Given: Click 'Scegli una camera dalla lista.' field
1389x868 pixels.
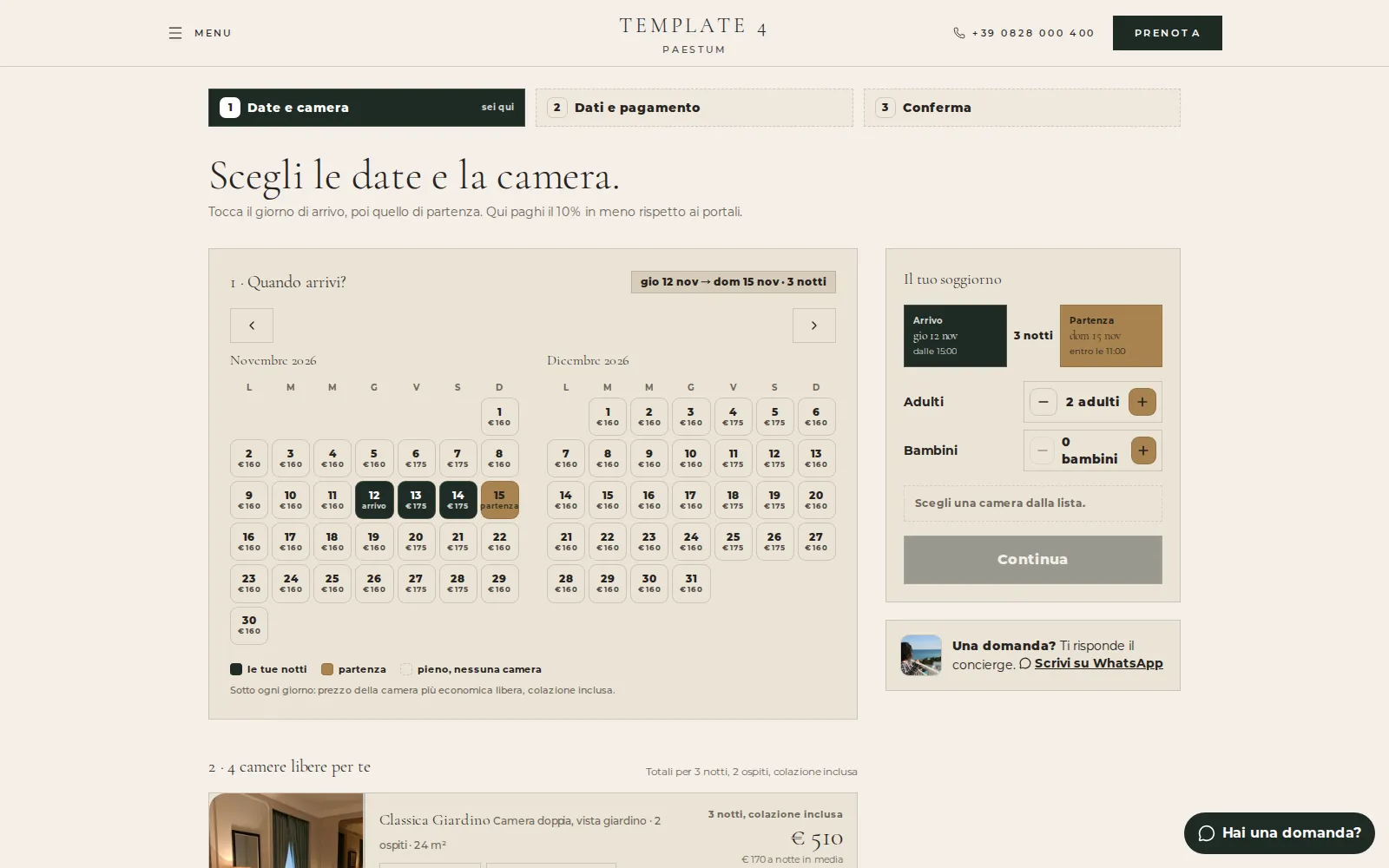Looking at the screenshot, I should 1033,503.
